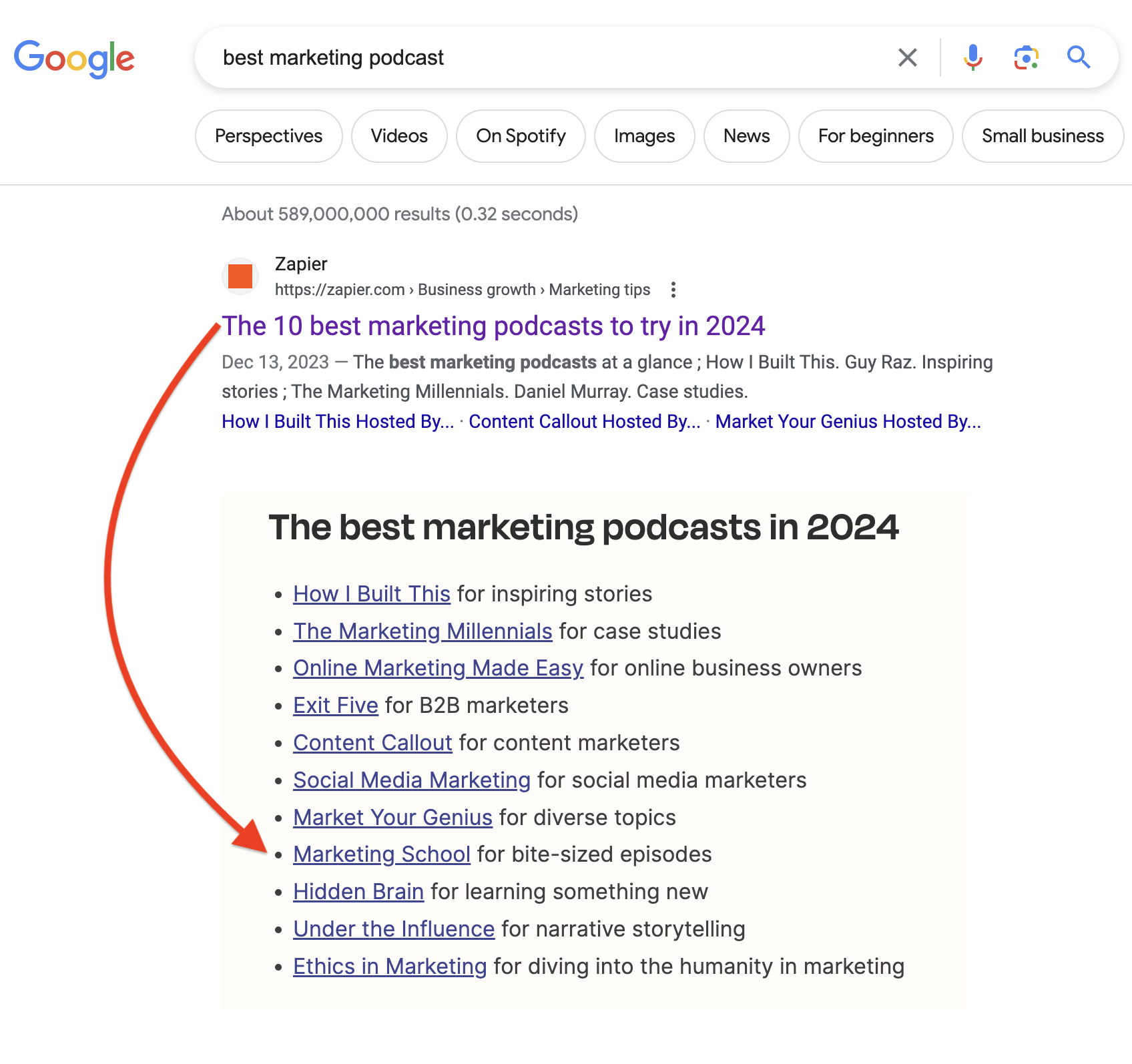This screenshot has width=1132, height=1064.
Task: Click the magnifying glass search icon
Action: (1079, 57)
